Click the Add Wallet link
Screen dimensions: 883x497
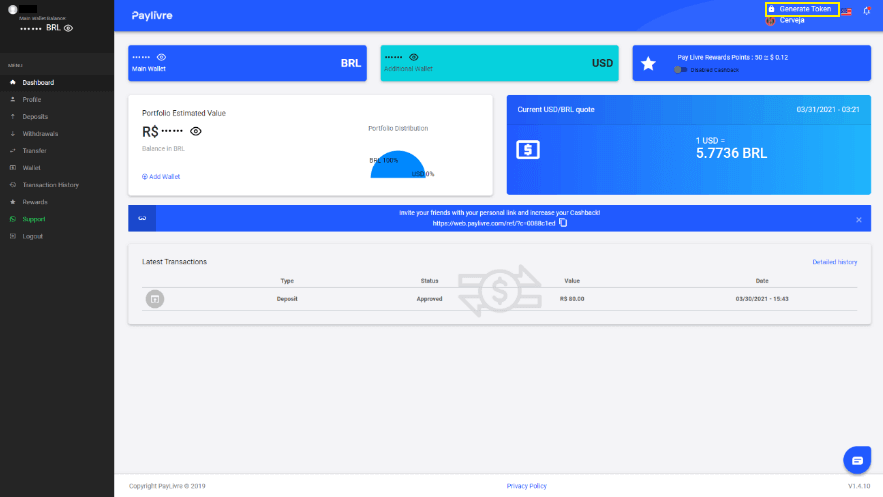click(x=161, y=176)
